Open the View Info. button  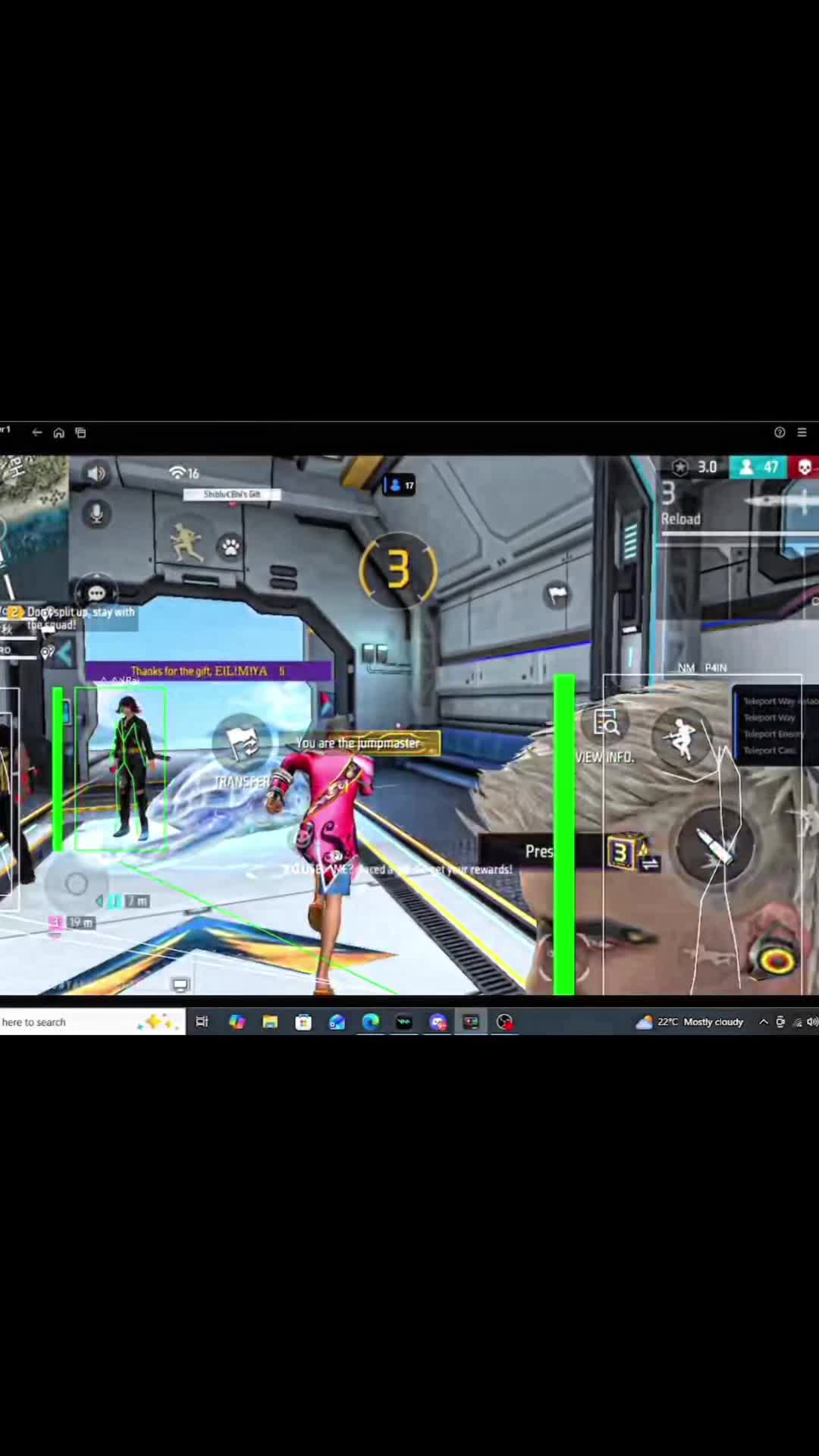[605, 736]
